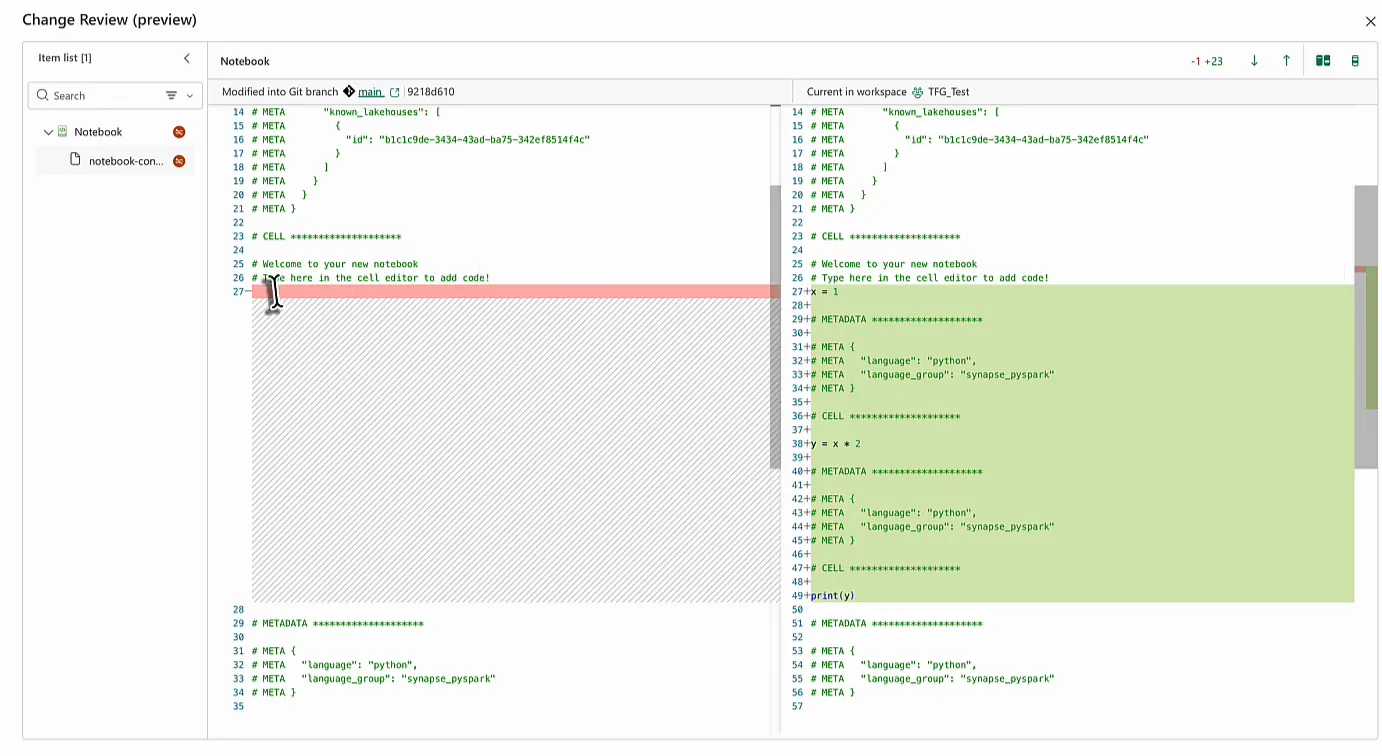Click the -1 +23 change count
Viewport: 1382px width, 756px height.
1207,61
